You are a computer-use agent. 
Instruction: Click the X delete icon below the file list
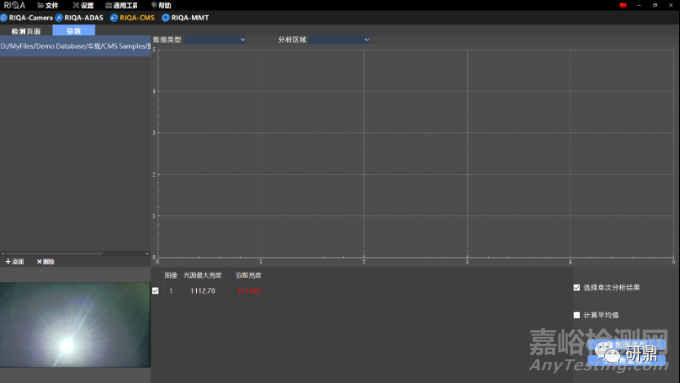[x=39, y=262]
